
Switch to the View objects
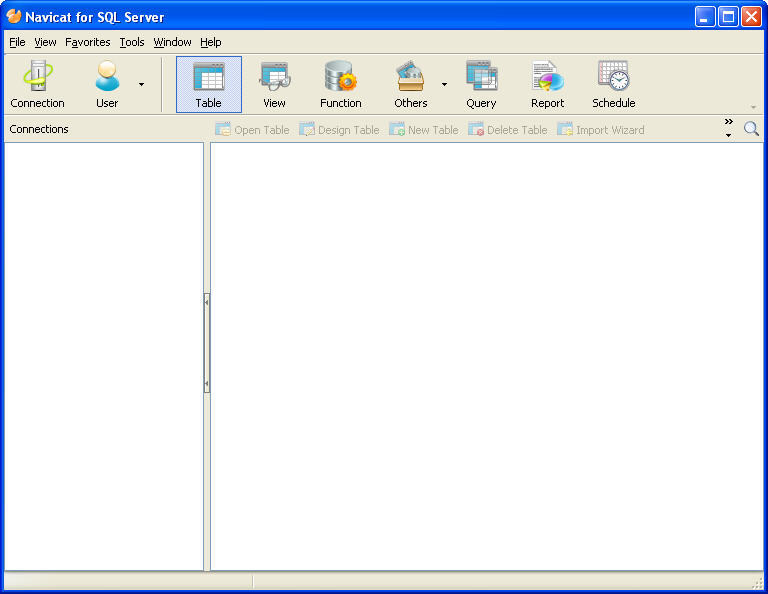[x=274, y=84]
